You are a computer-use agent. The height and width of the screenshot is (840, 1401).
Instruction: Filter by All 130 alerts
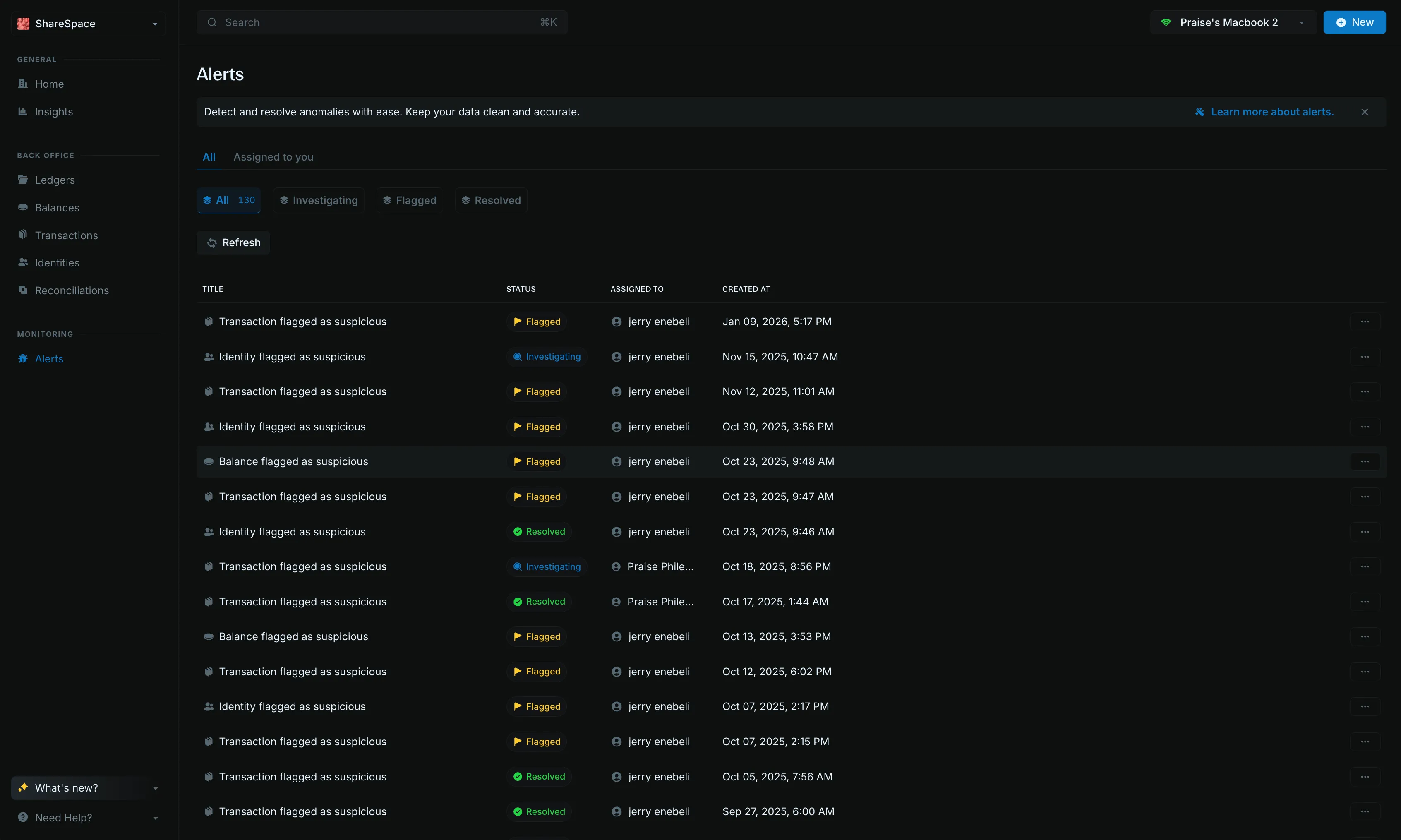[x=228, y=200]
